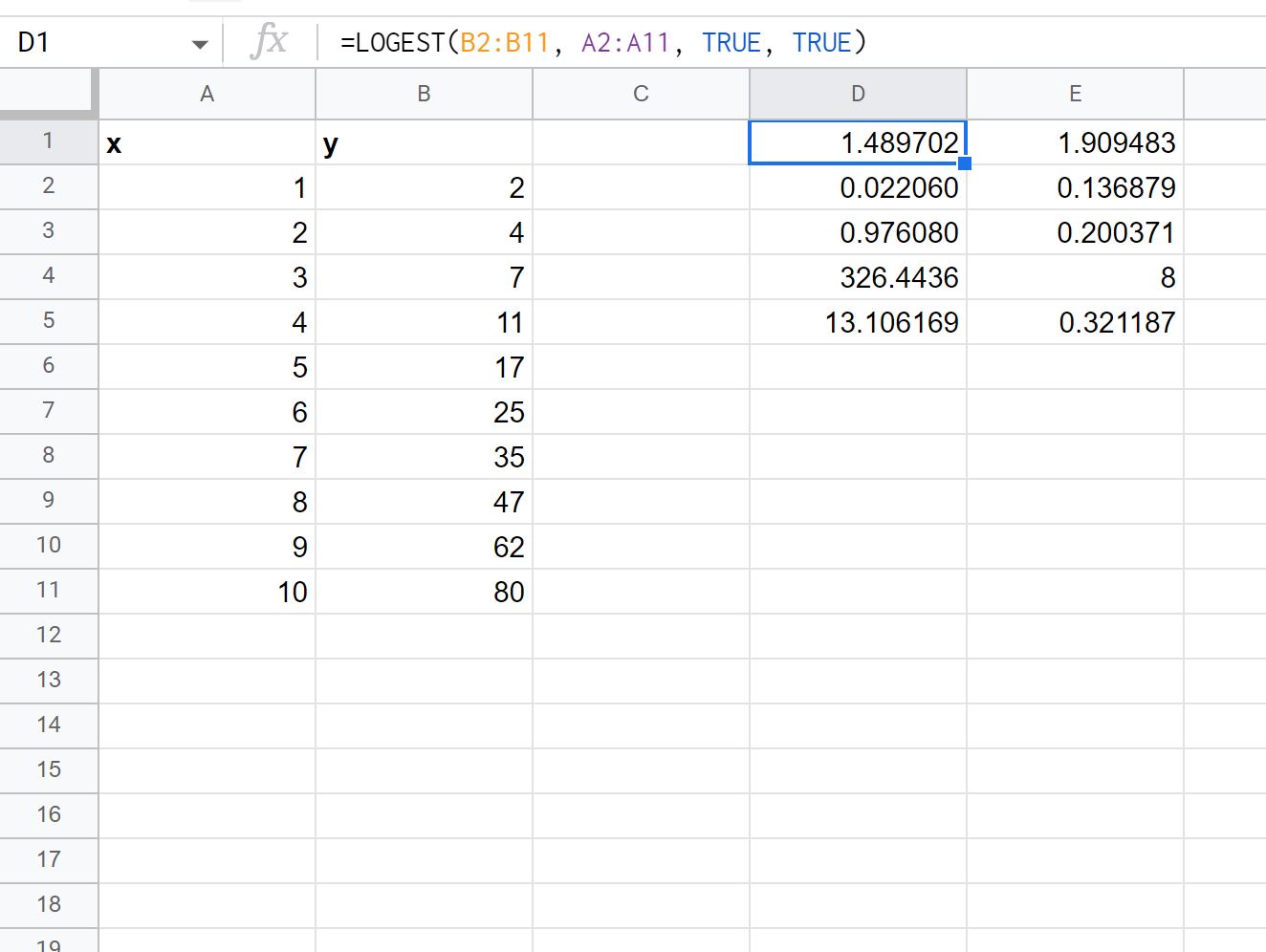The image size is (1266, 952).
Task: Select column header D
Action: tap(857, 93)
